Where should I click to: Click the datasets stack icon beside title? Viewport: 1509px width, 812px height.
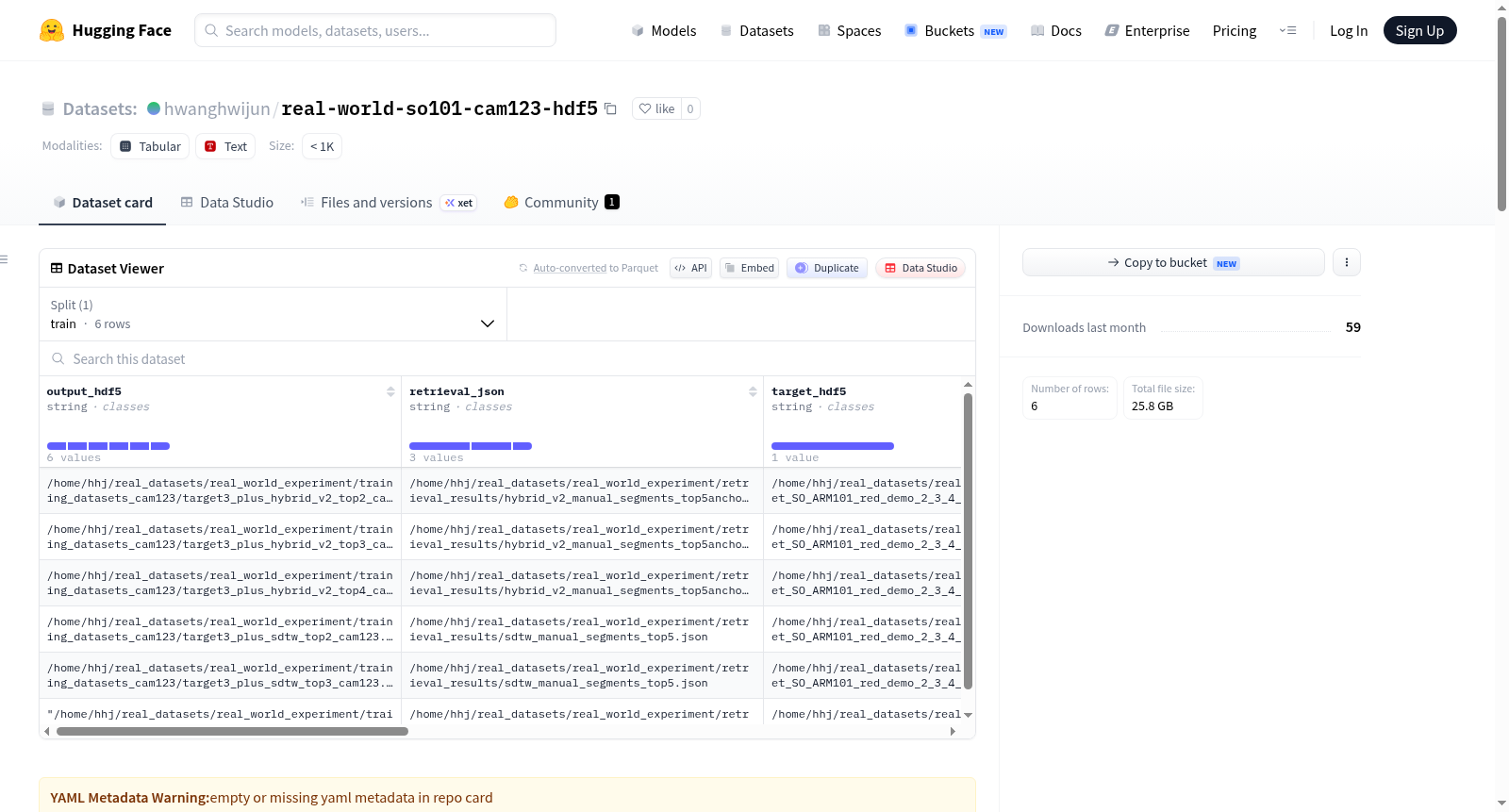click(48, 108)
